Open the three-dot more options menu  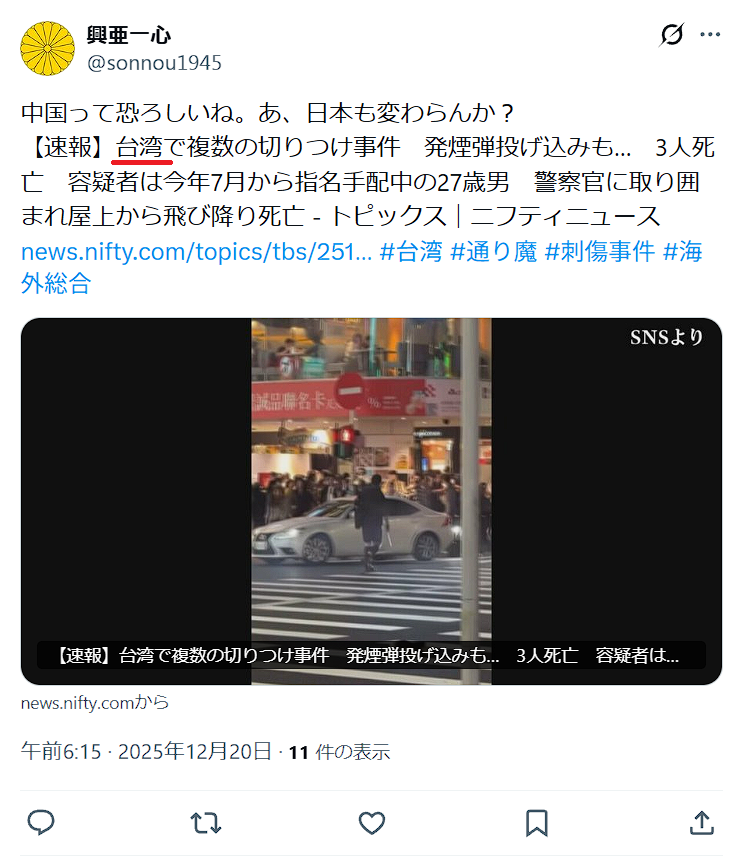pos(710,35)
